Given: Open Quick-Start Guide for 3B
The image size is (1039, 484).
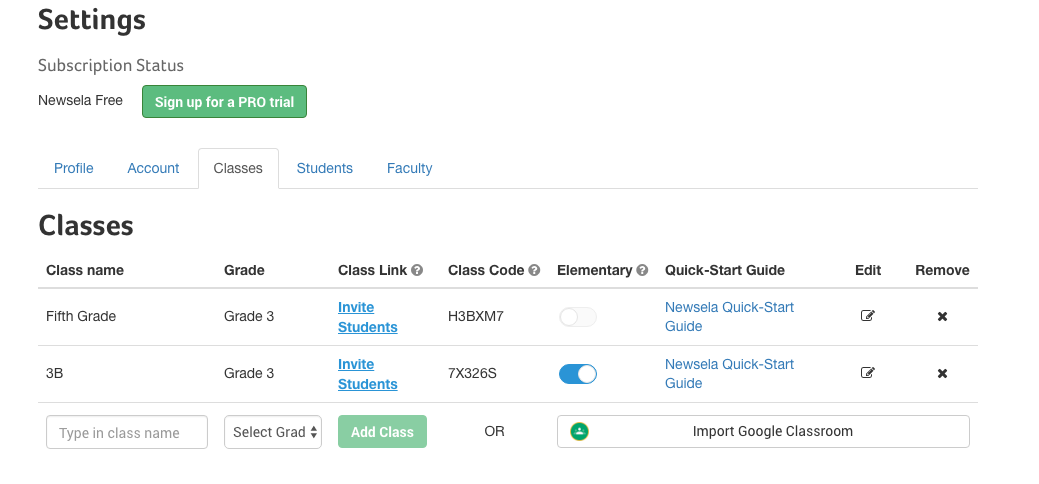Looking at the screenshot, I should [x=729, y=374].
